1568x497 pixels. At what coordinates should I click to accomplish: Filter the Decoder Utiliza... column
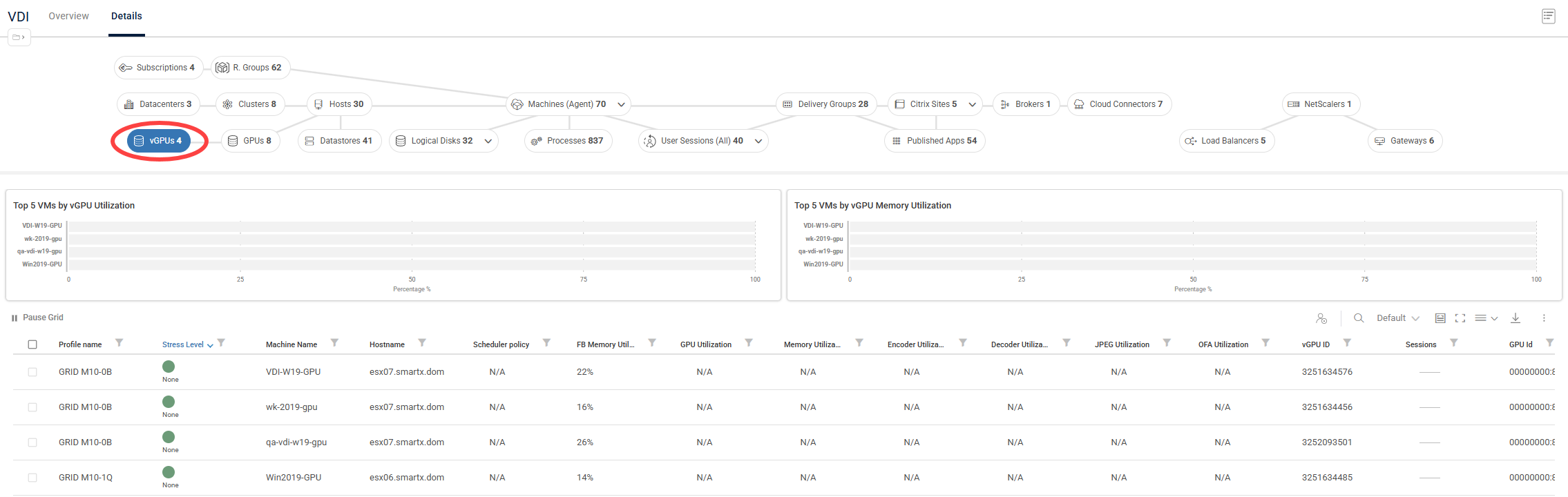pyautogui.click(x=1067, y=342)
